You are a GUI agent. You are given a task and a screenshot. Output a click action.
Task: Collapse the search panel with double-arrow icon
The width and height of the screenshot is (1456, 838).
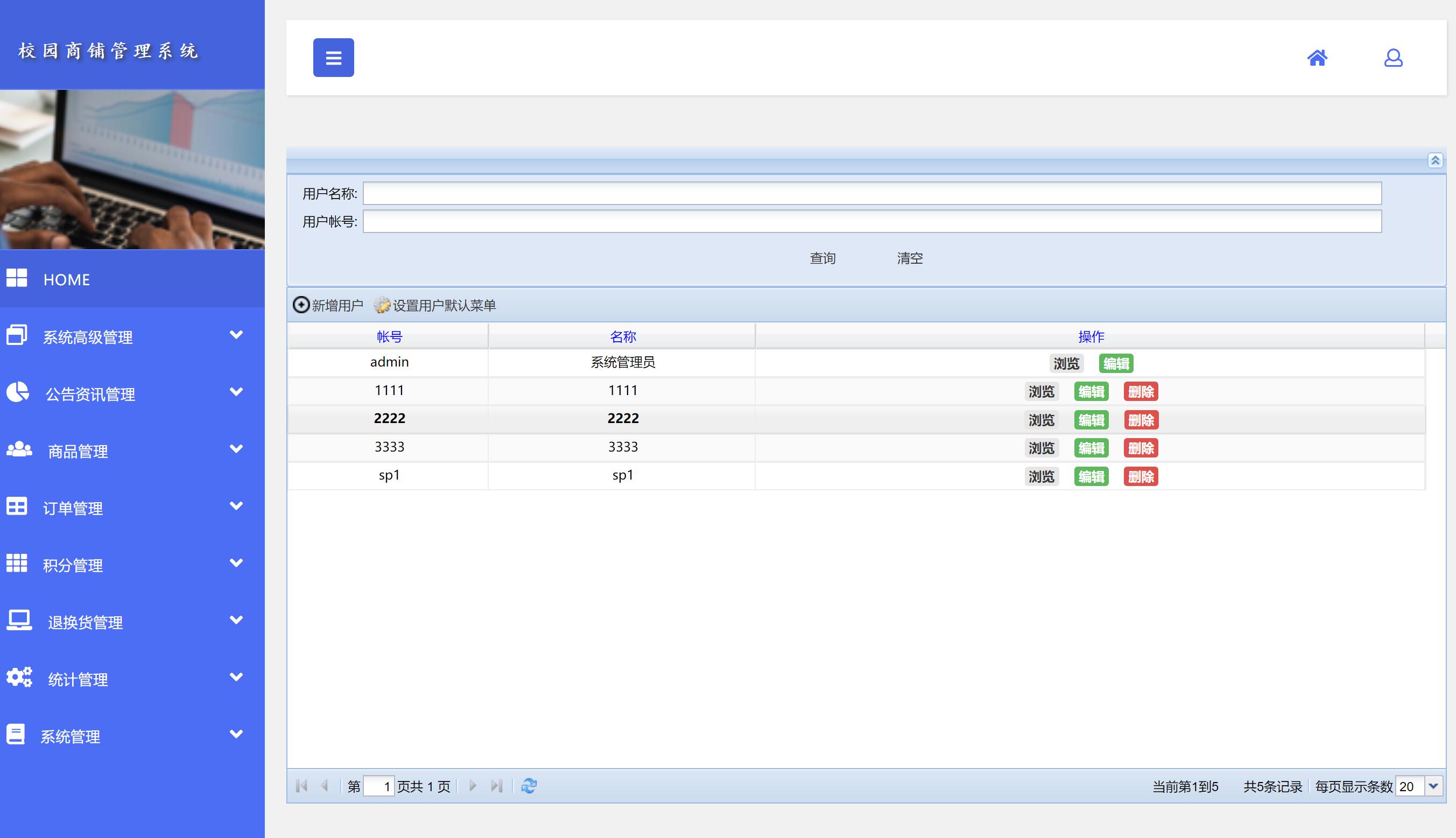pos(1434,160)
